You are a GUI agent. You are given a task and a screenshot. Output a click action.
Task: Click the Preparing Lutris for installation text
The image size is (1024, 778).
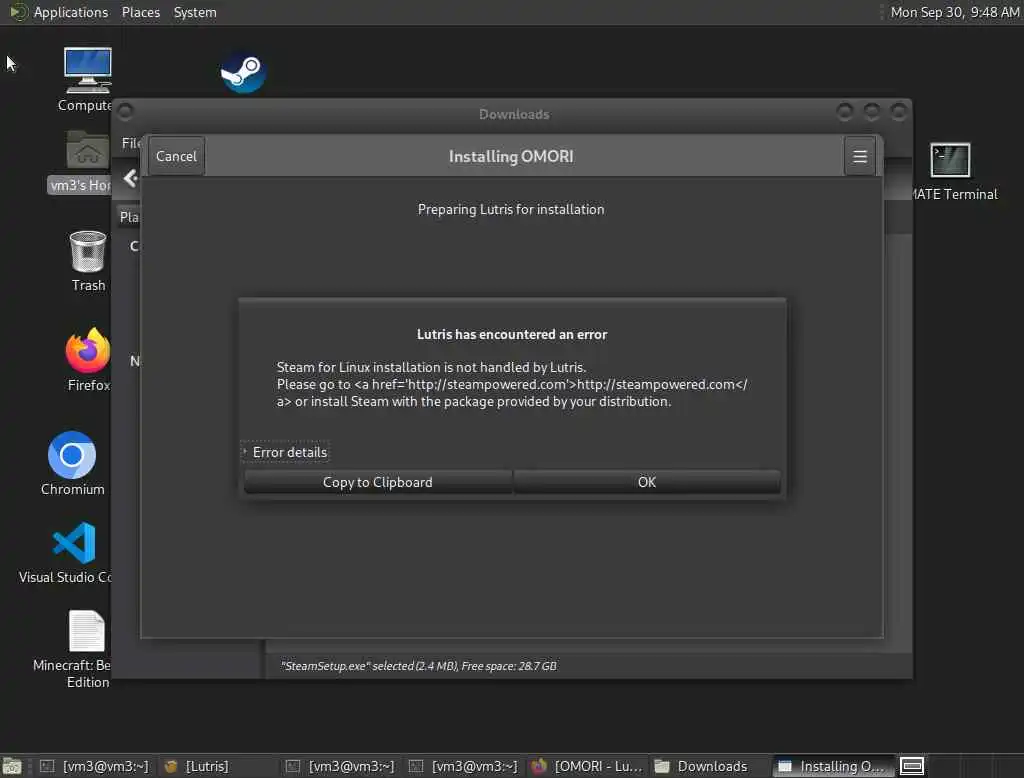coord(511,209)
